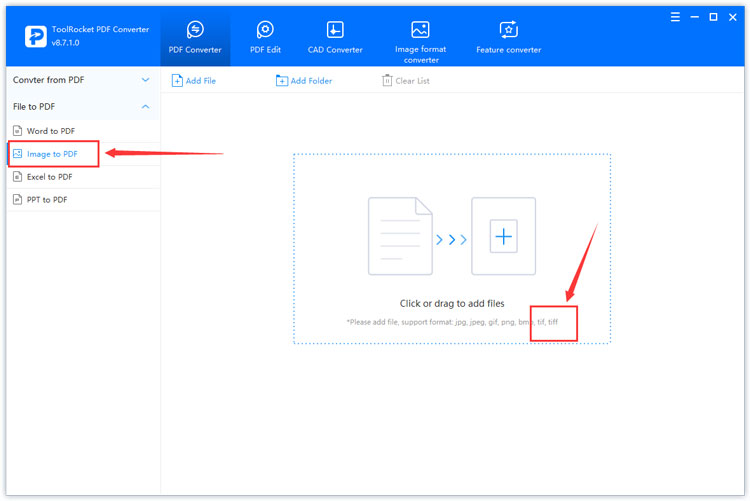The width and height of the screenshot is (750, 501).
Task: Switch to the PDF Edit tab
Action: [265, 38]
